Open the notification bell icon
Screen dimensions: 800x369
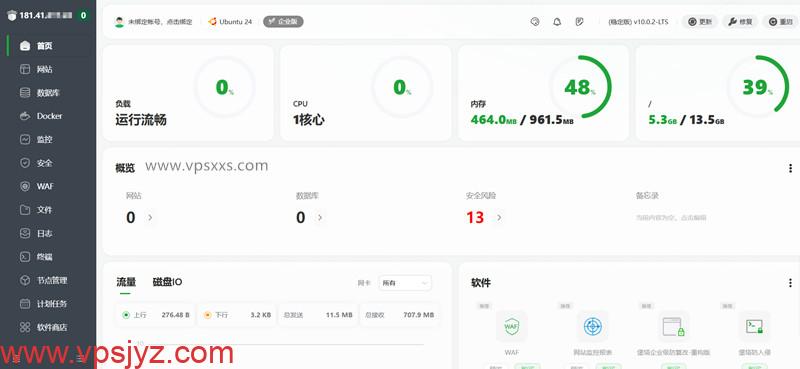(557, 22)
